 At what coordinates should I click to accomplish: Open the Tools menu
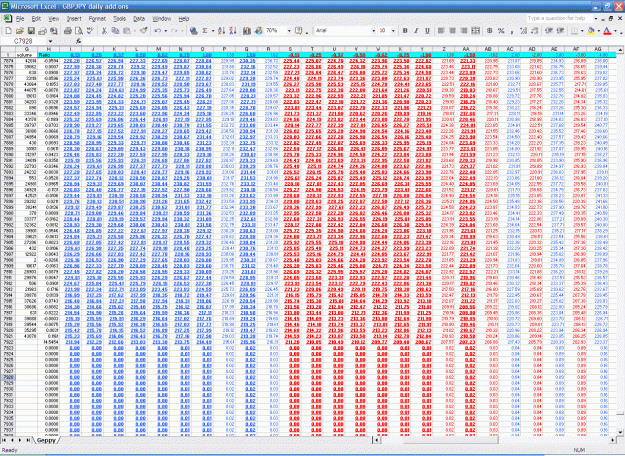coord(119,19)
